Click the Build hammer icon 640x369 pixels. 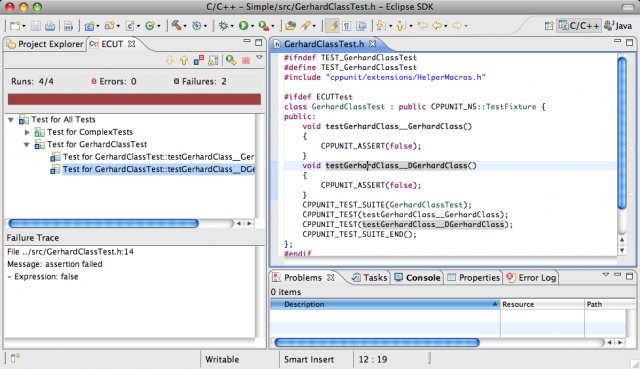[176, 25]
